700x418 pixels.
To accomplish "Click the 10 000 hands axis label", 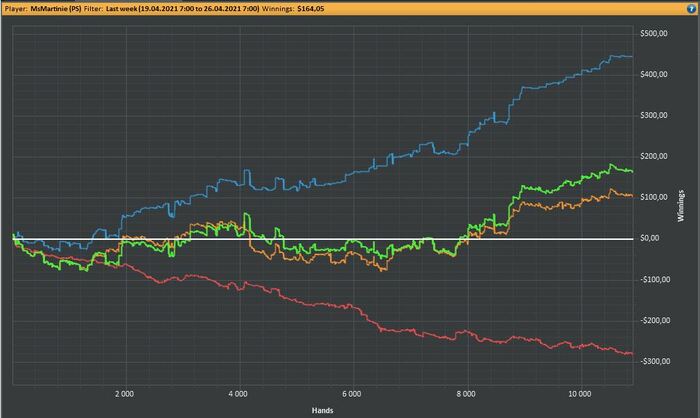I will tap(579, 394).
